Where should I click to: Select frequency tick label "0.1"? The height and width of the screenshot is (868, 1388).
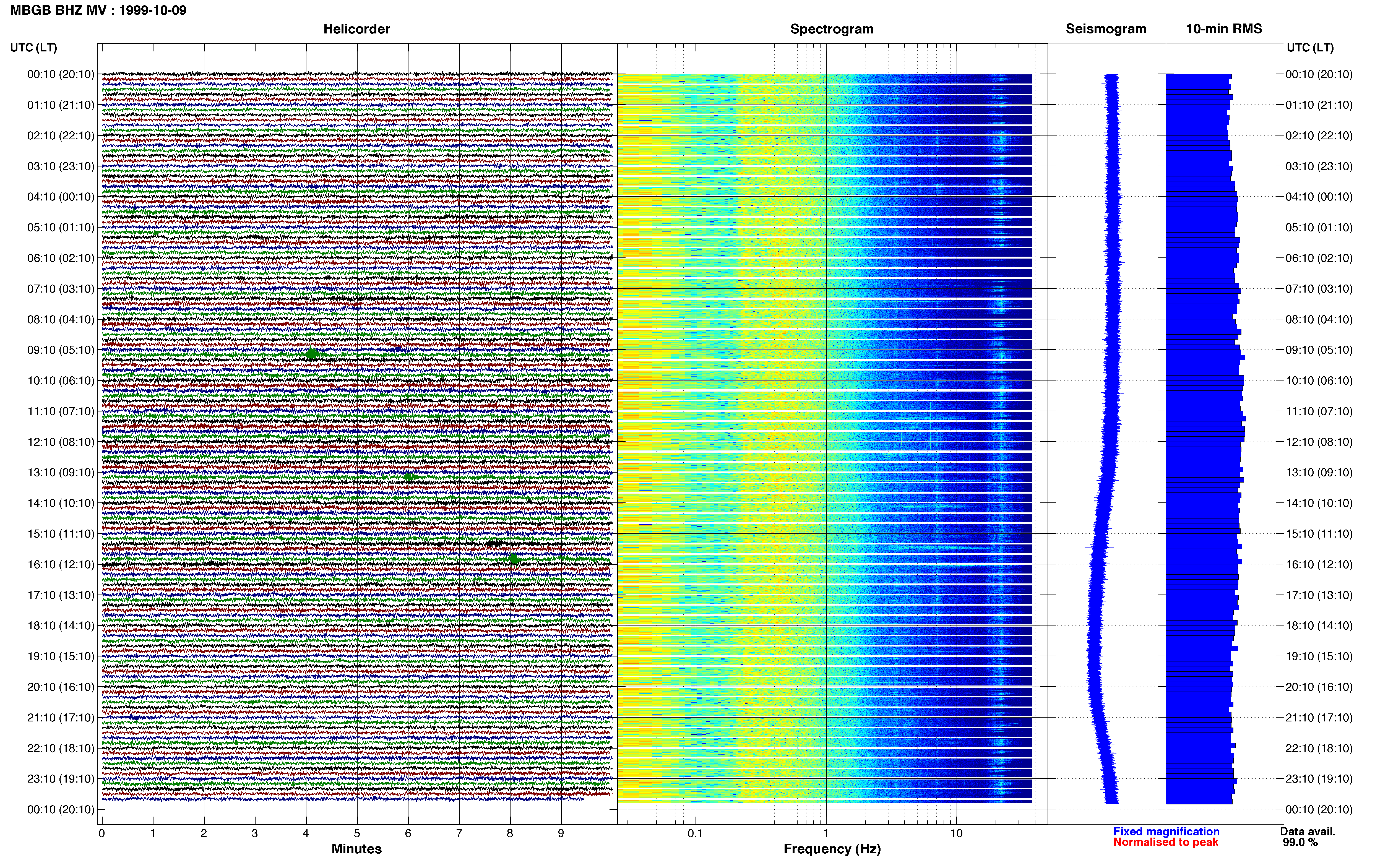pyautogui.click(x=696, y=833)
